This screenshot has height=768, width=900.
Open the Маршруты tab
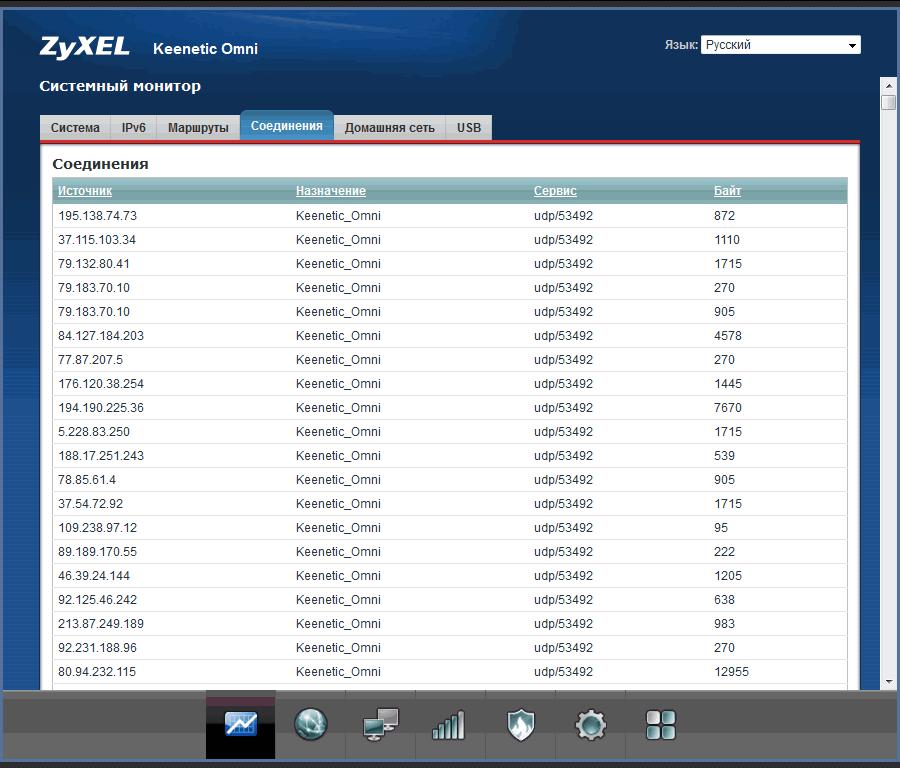pyautogui.click(x=198, y=128)
